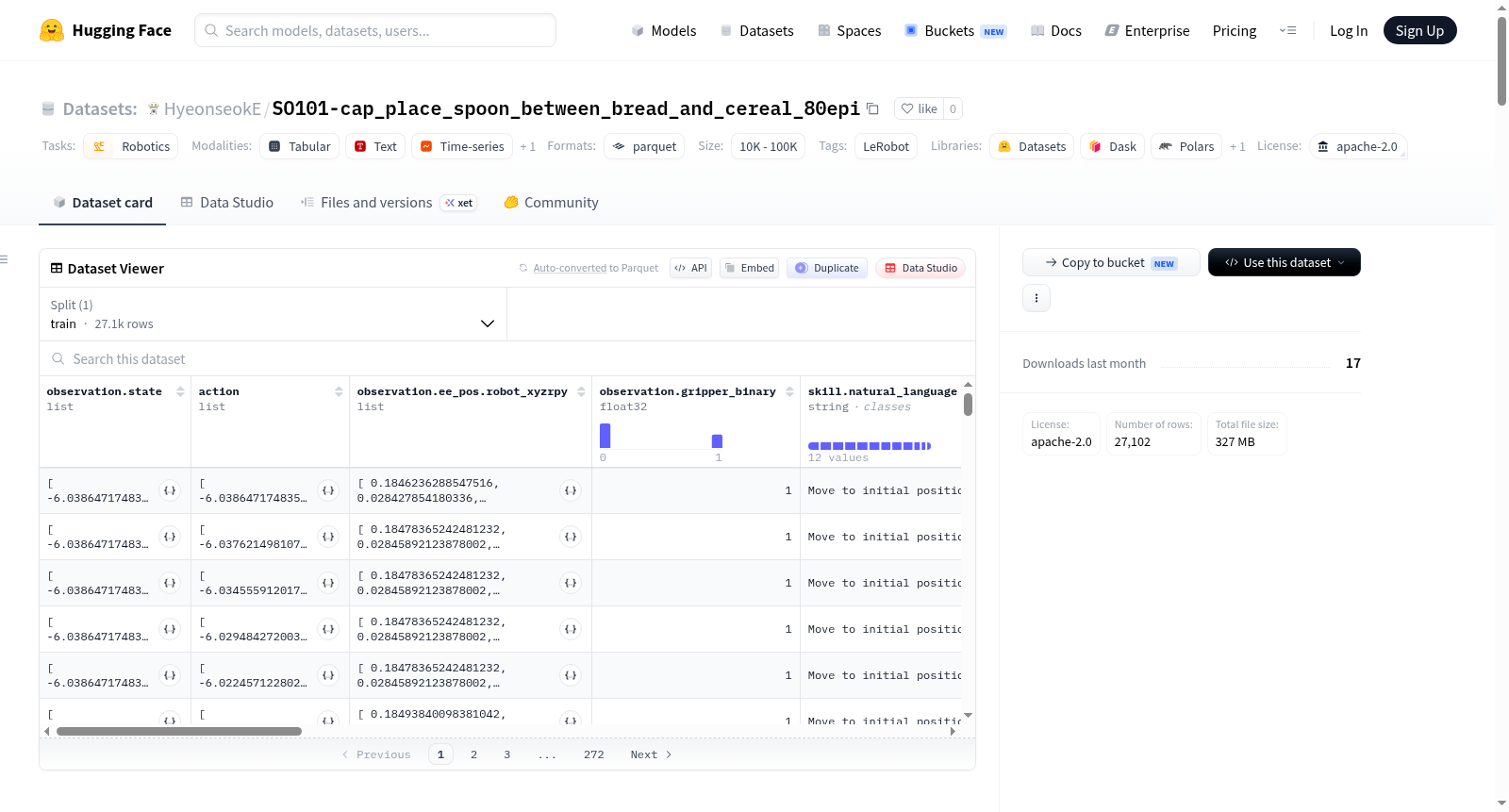Viewport: 1509px width, 812px height.
Task: Show the +1 more modalities
Action: pyautogui.click(x=528, y=147)
